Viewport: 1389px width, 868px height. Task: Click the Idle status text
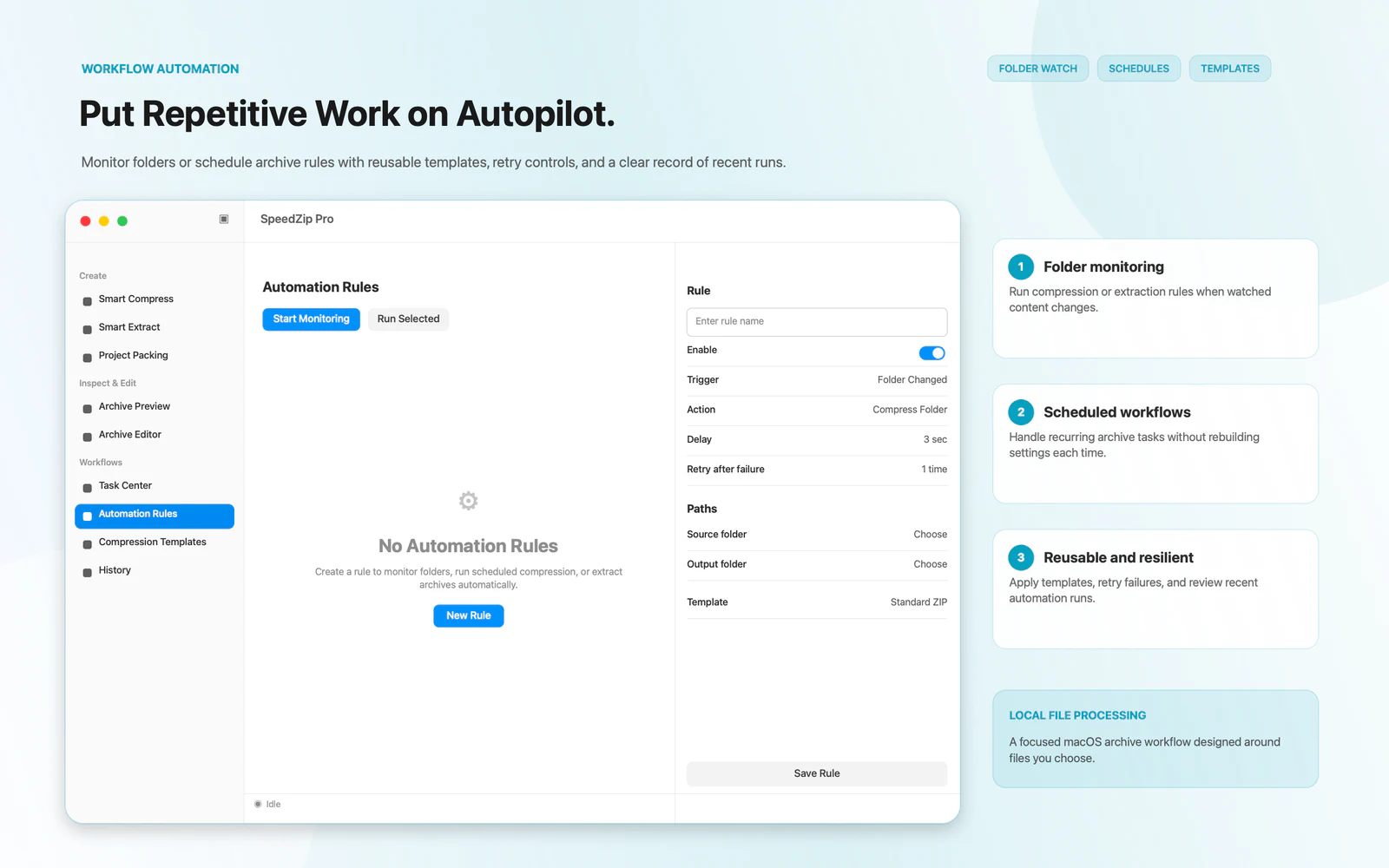[273, 805]
